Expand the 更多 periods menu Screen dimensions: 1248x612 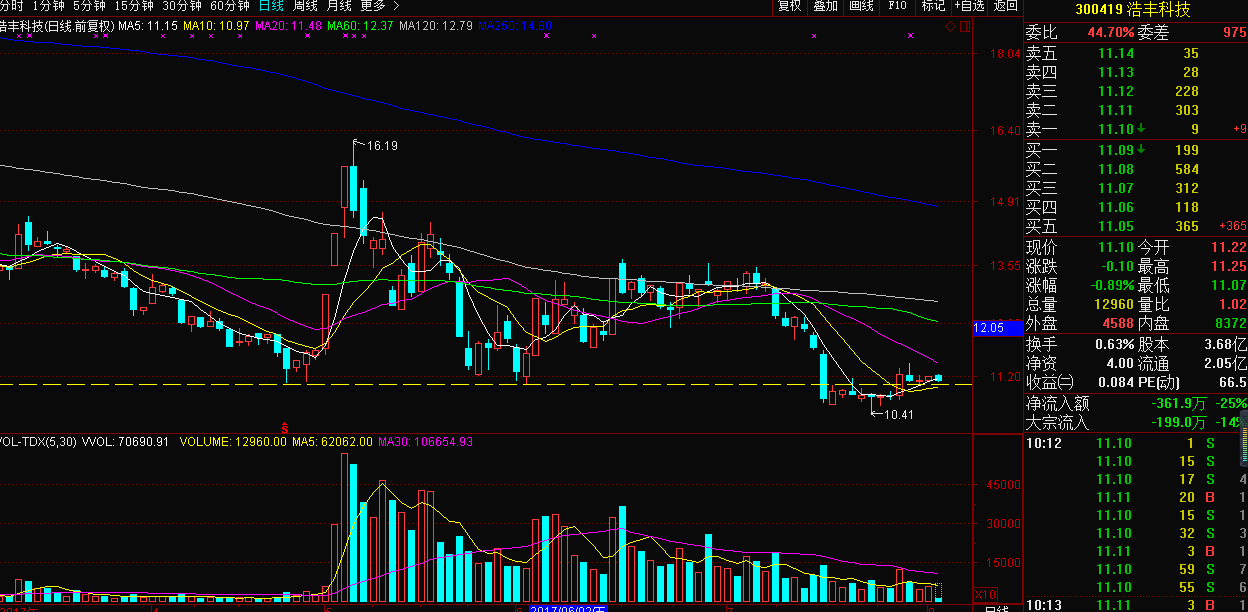pos(379,6)
